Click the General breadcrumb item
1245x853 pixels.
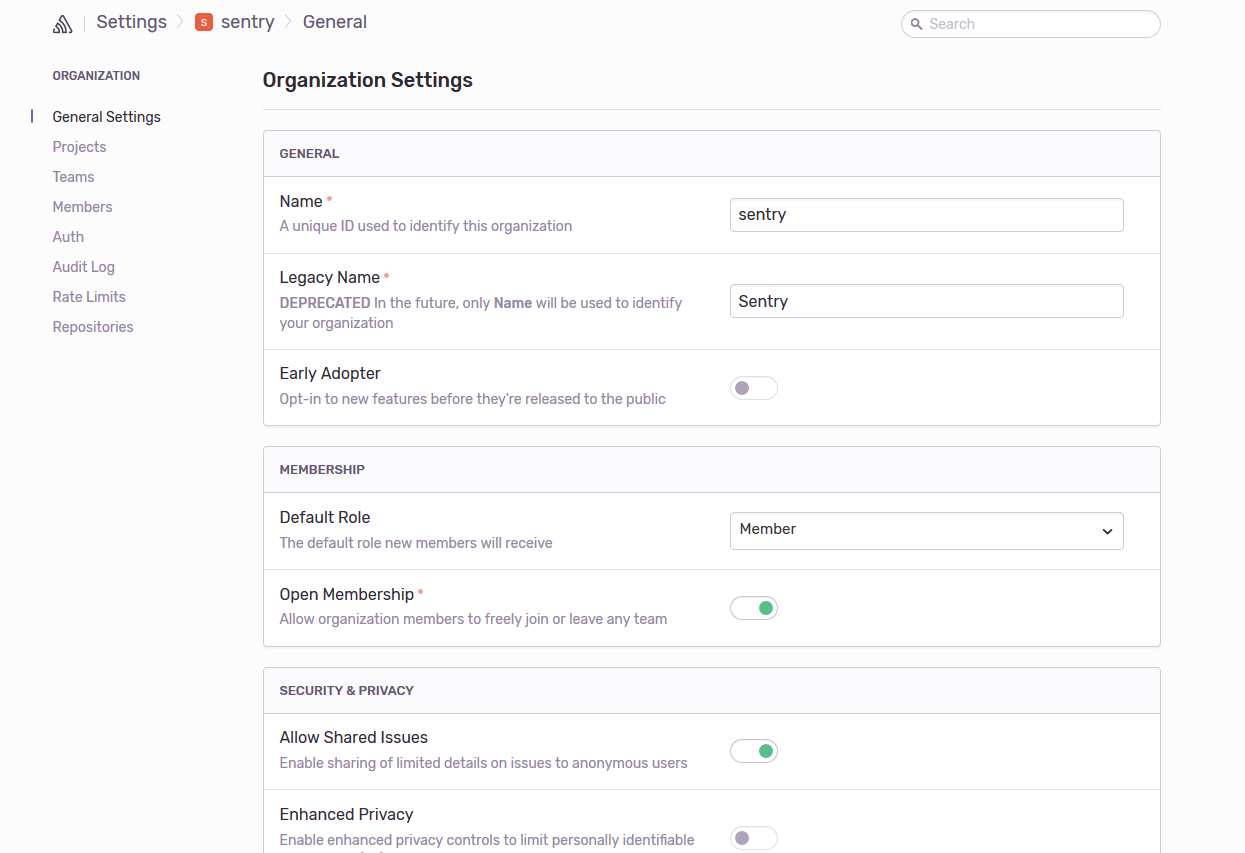coord(335,22)
